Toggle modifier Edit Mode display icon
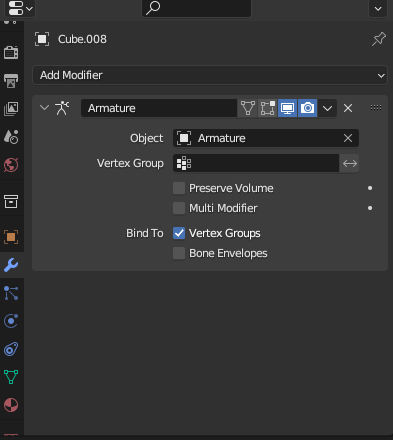Image resolution: width=393 pixels, height=440 pixels. (268, 108)
